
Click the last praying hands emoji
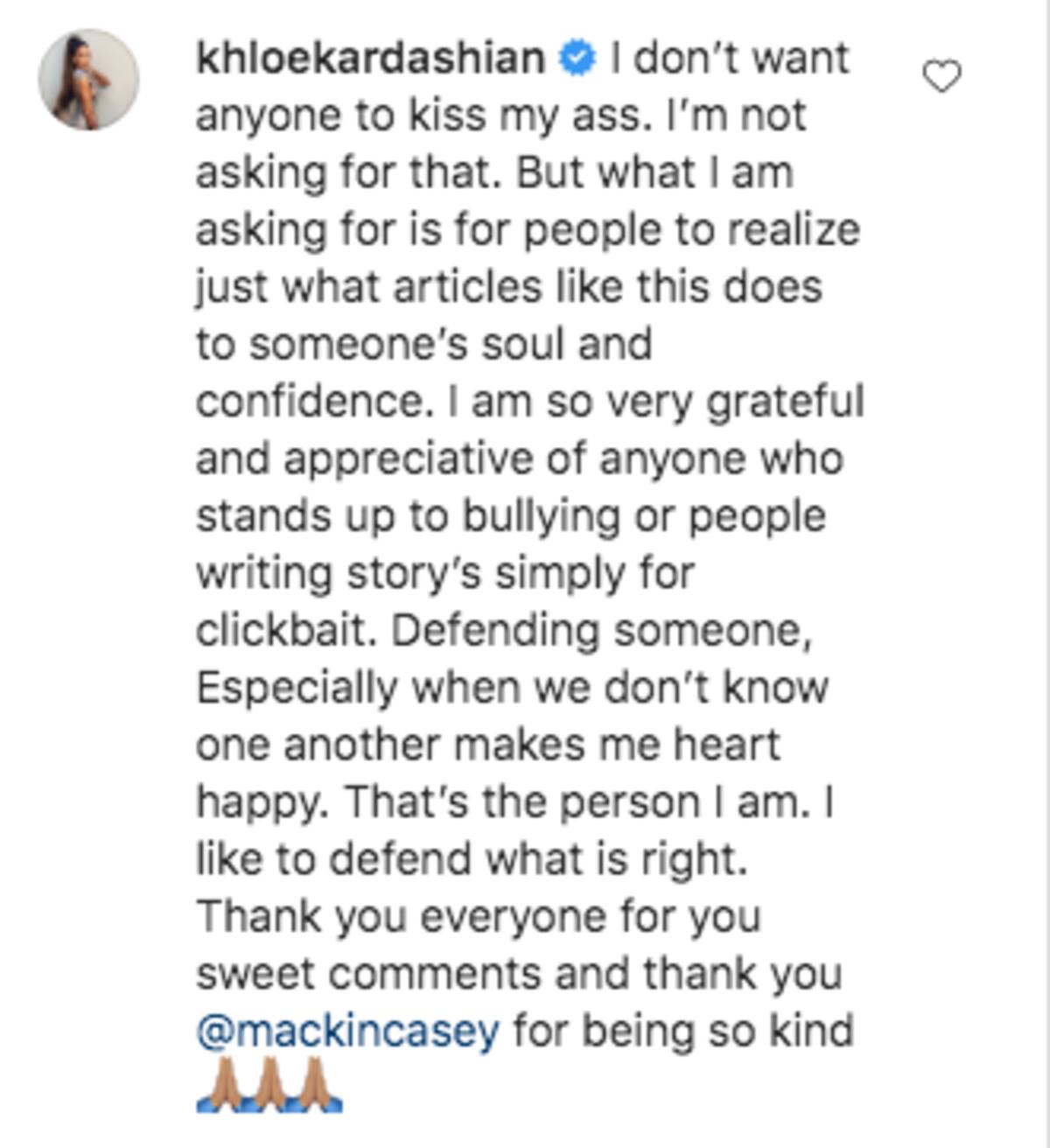click(317, 1086)
